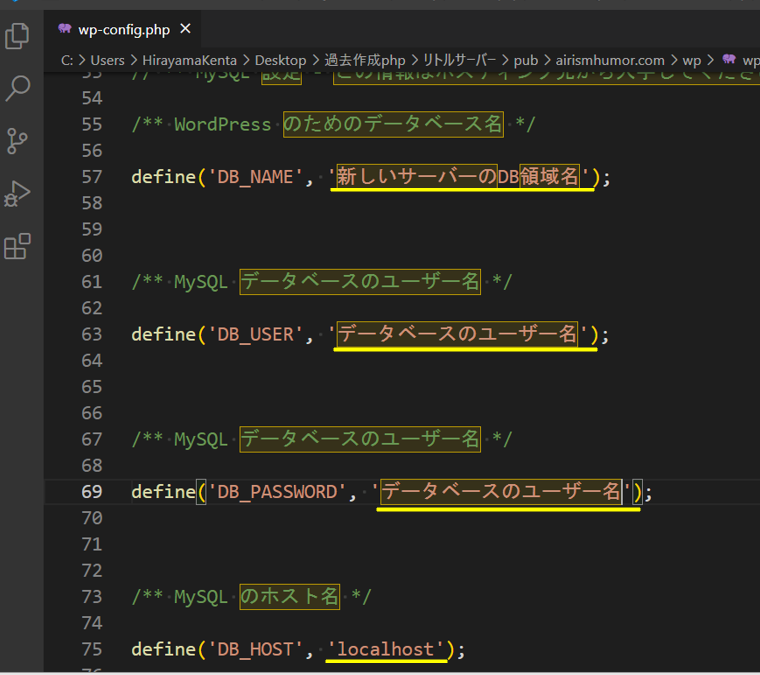Click line number 69 in the gutter
The height and width of the screenshot is (675, 760).
coord(92,492)
